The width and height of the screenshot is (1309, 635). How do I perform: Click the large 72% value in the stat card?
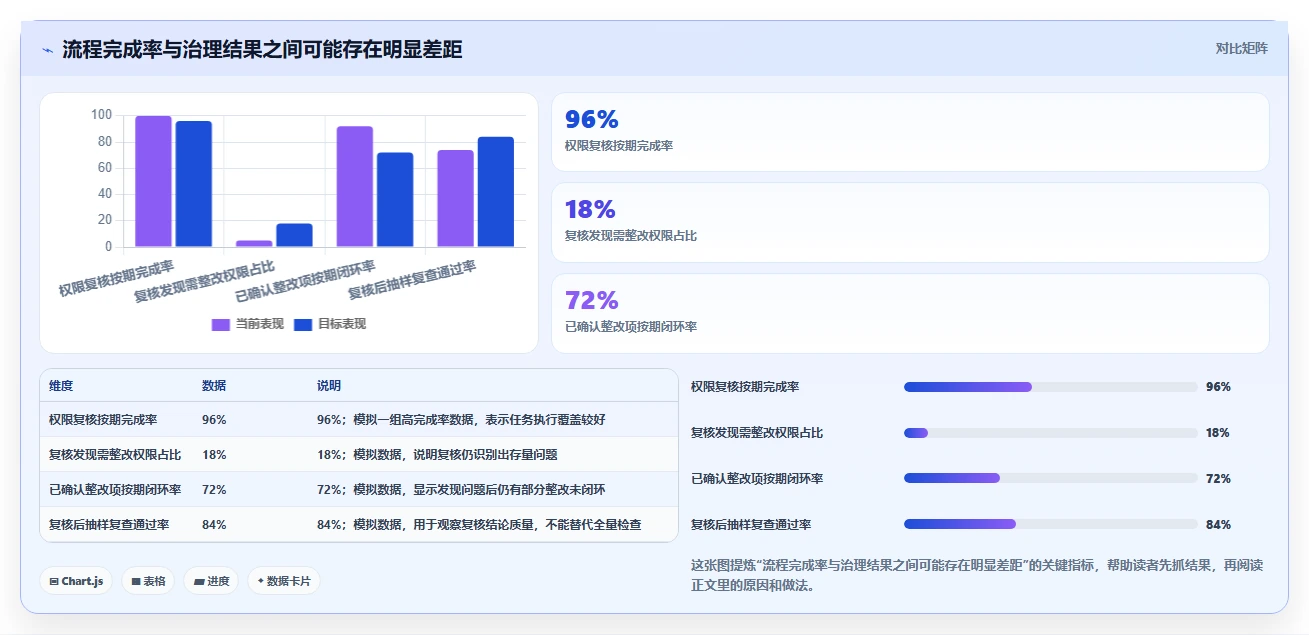click(x=592, y=300)
